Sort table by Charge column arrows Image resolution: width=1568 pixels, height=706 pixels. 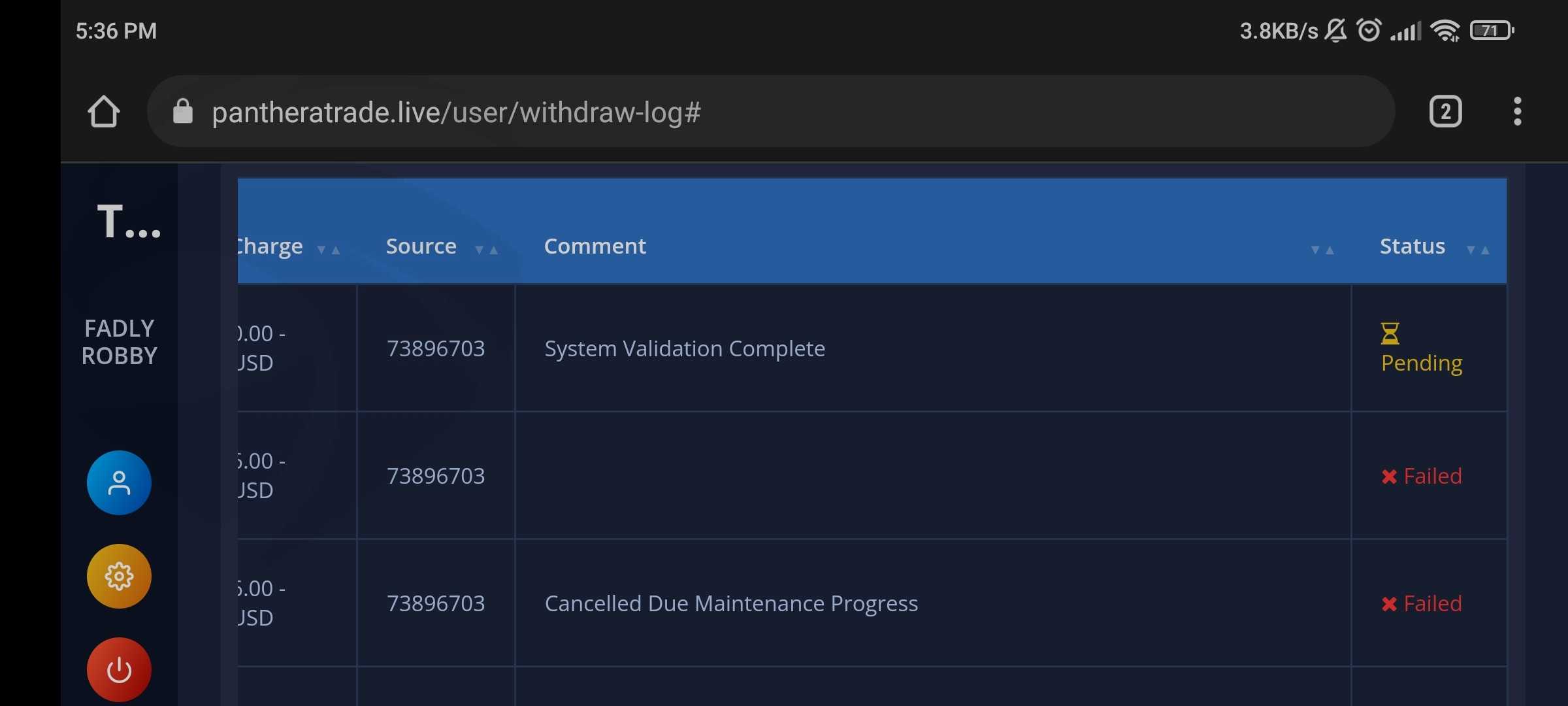click(329, 250)
